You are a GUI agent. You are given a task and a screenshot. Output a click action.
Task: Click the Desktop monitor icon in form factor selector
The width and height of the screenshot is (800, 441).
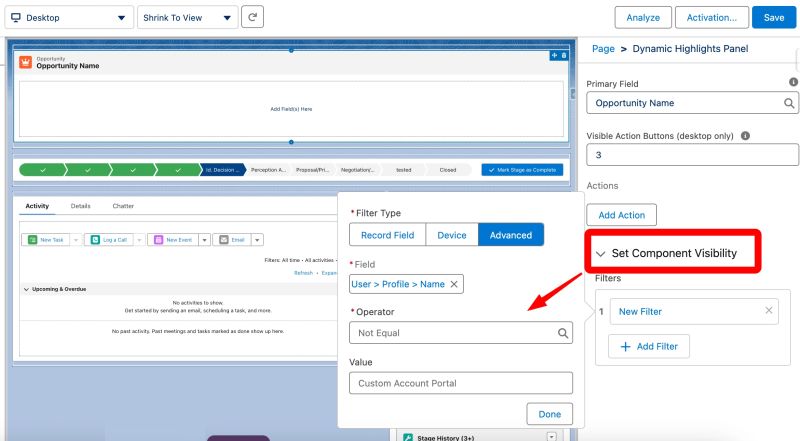click(x=16, y=17)
